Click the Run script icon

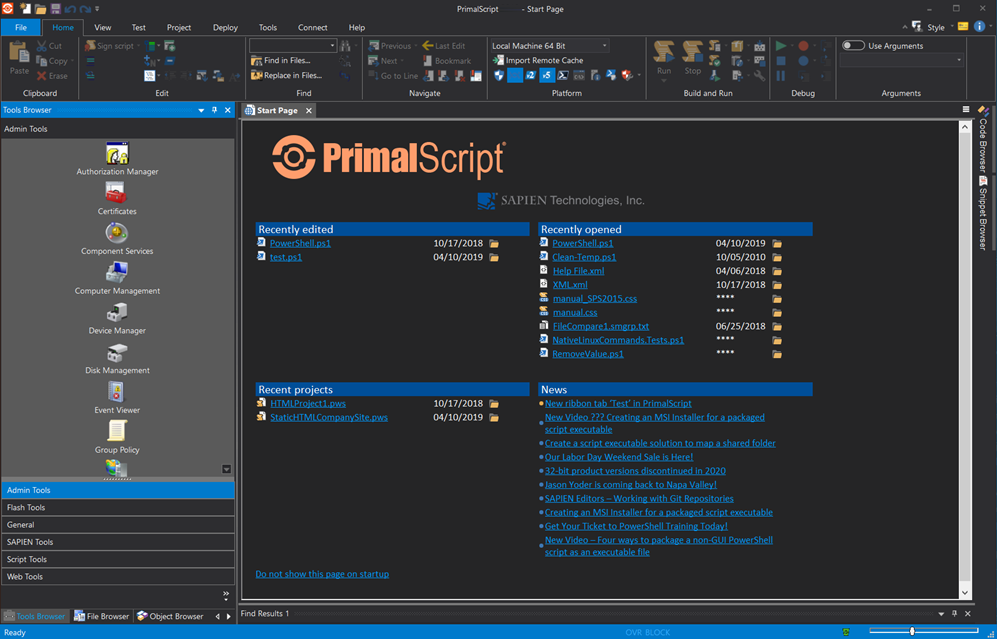point(664,52)
